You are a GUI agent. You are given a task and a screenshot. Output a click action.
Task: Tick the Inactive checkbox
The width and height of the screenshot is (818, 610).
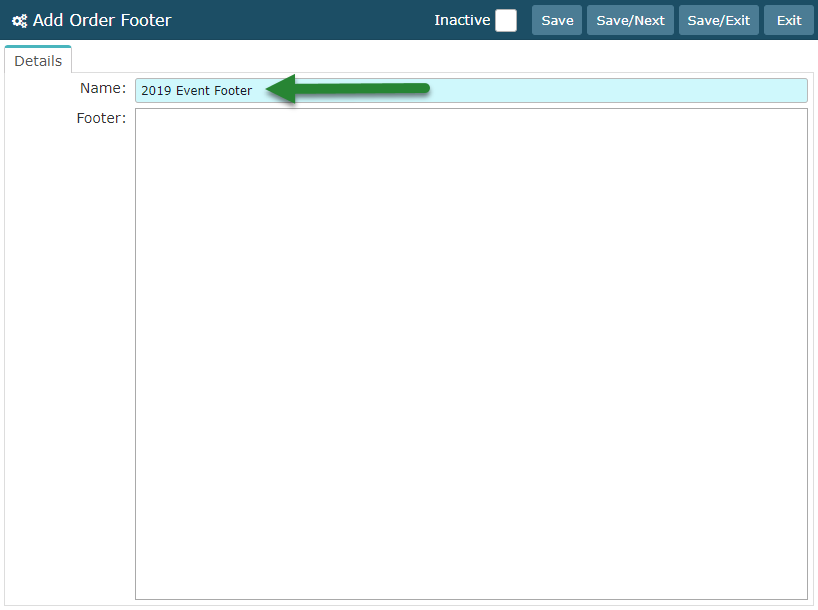[506, 20]
